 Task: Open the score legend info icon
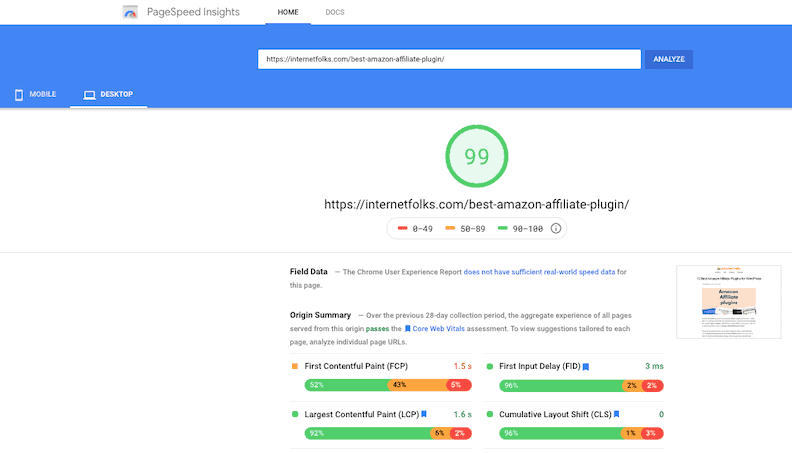click(x=556, y=228)
